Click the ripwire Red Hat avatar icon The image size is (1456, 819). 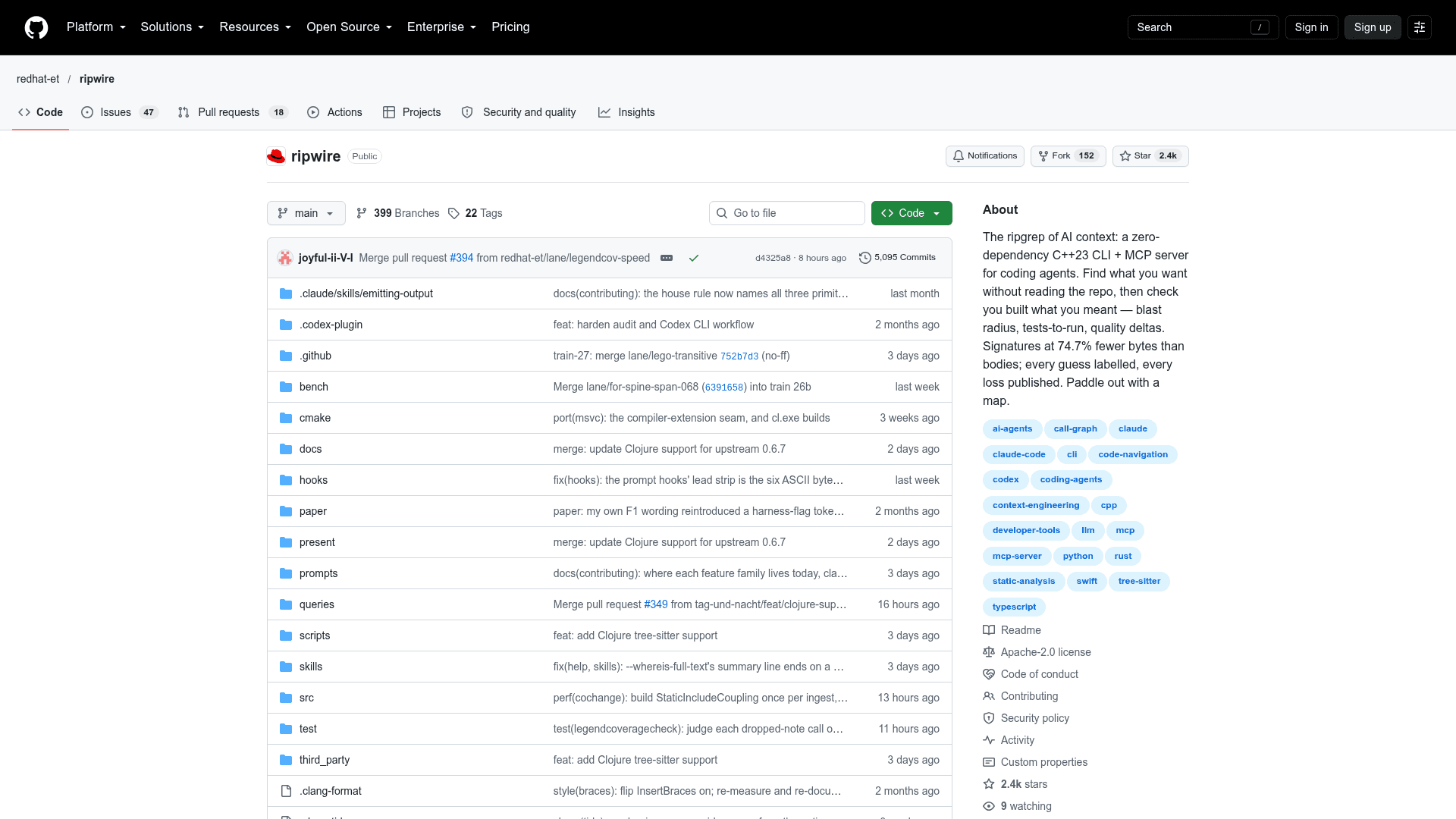(276, 156)
